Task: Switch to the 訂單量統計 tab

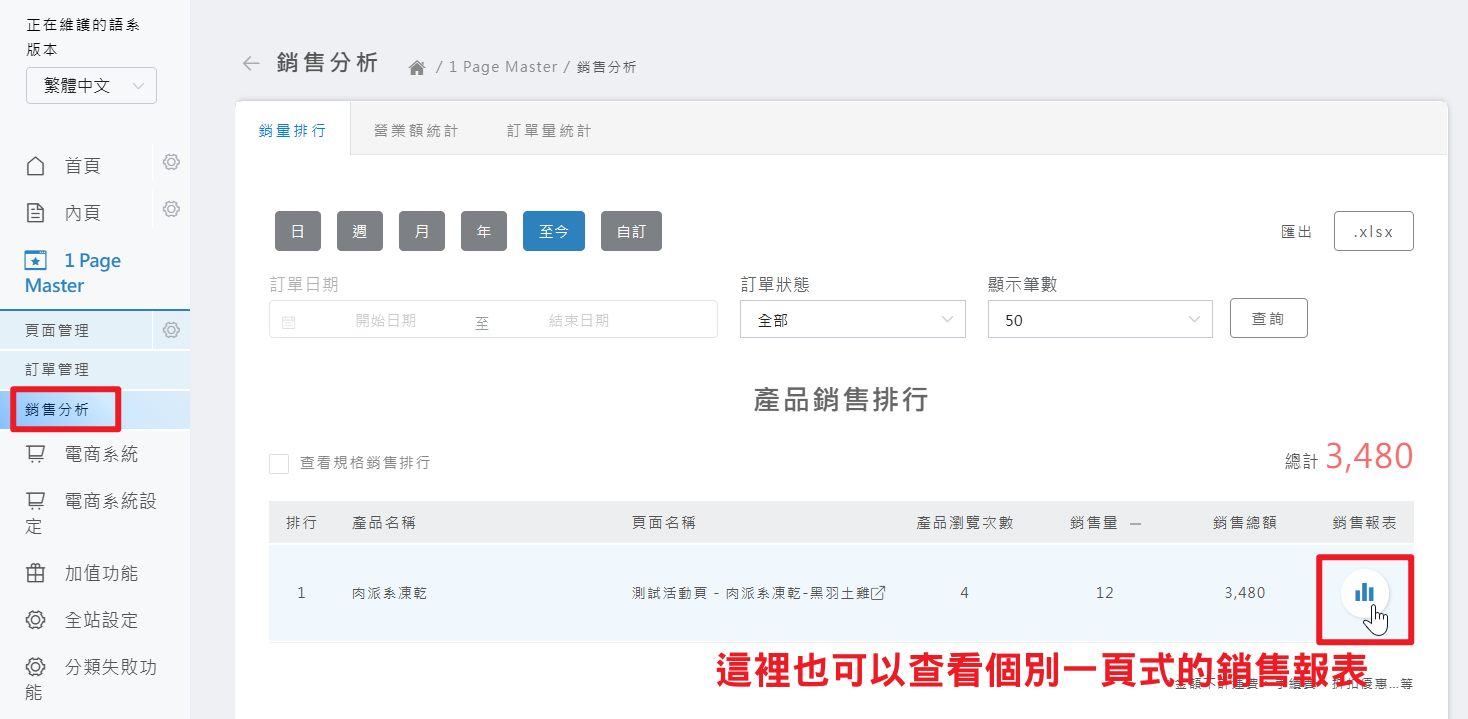Action: (547, 129)
